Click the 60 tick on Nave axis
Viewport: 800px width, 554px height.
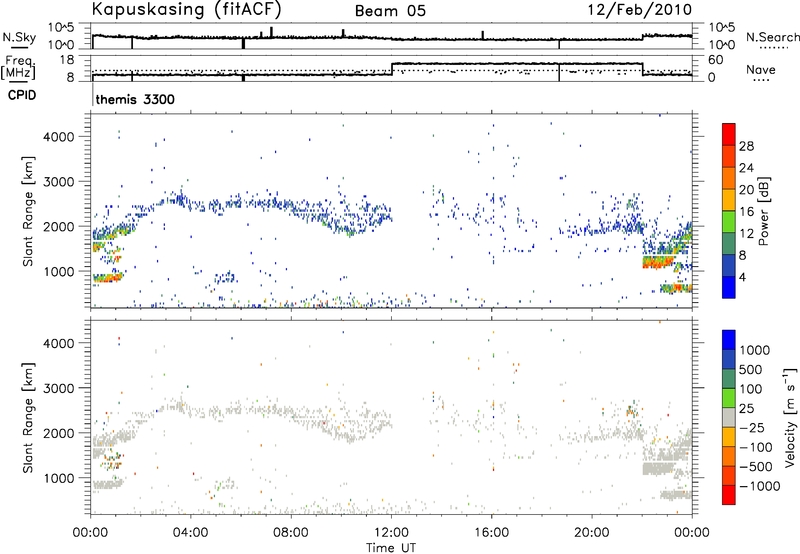[x=716, y=60]
